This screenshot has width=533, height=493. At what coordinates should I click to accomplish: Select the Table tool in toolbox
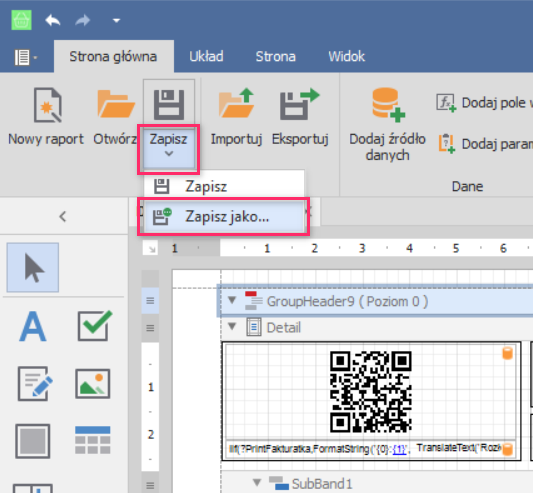92,440
